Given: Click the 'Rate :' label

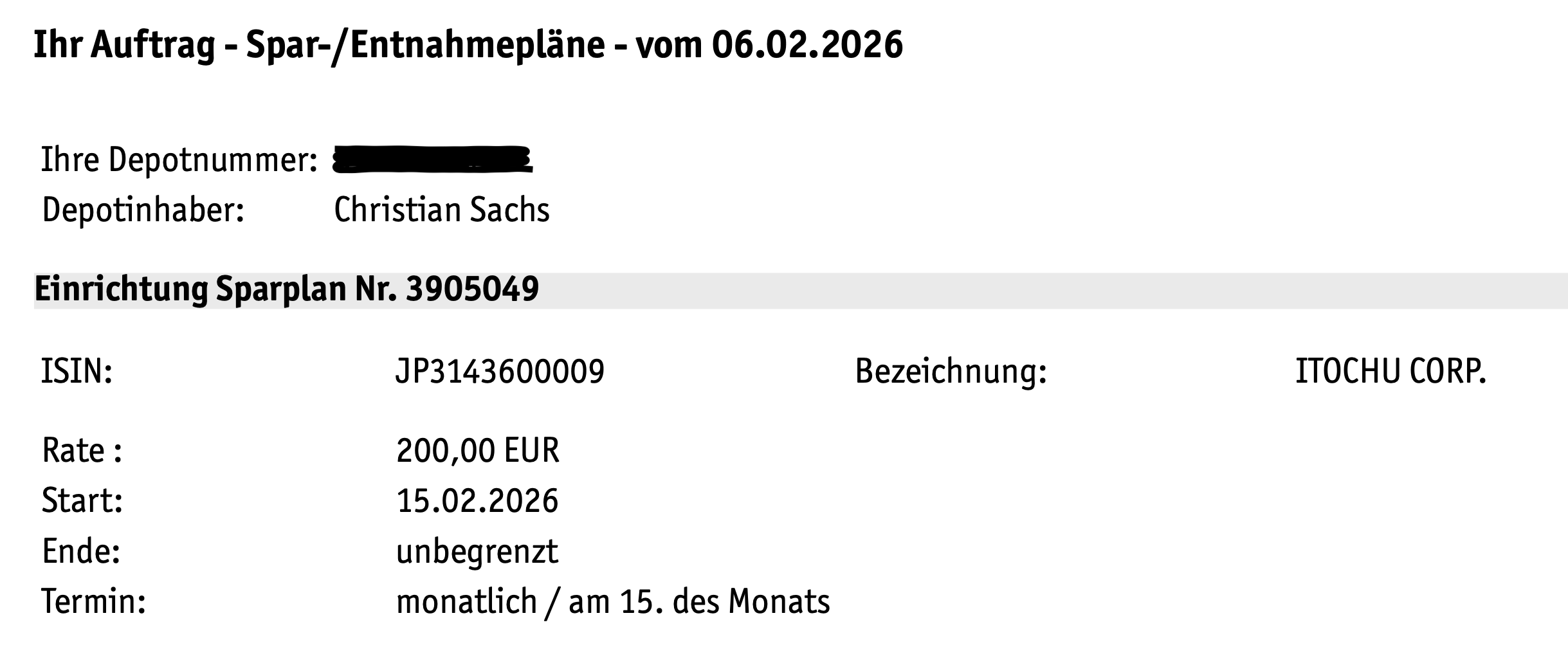Looking at the screenshot, I should point(82,450).
